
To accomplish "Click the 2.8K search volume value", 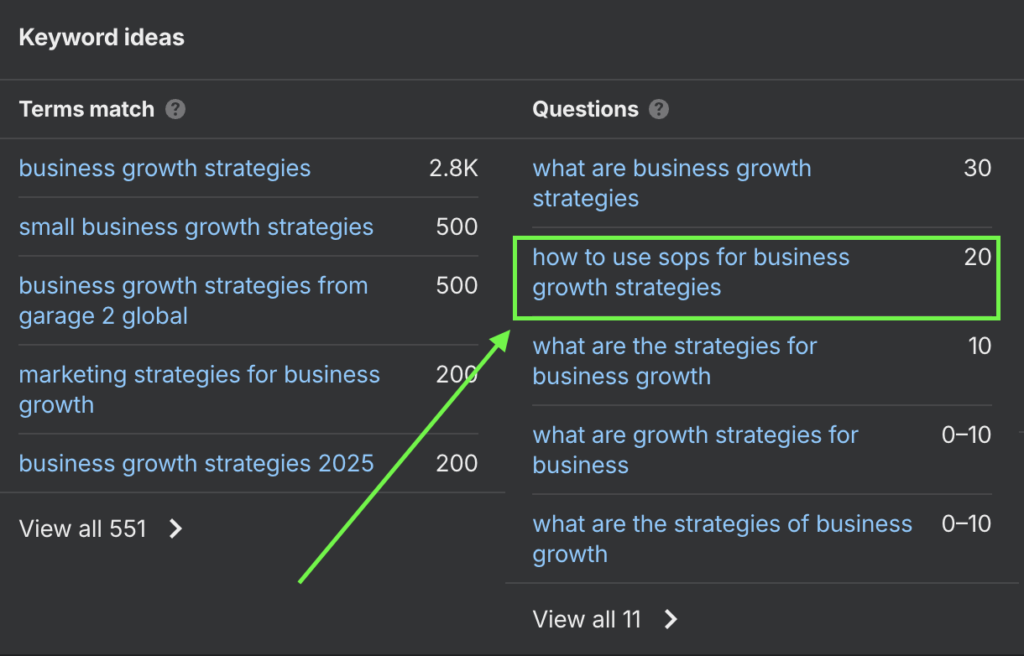I will click(x=453, y=168).
